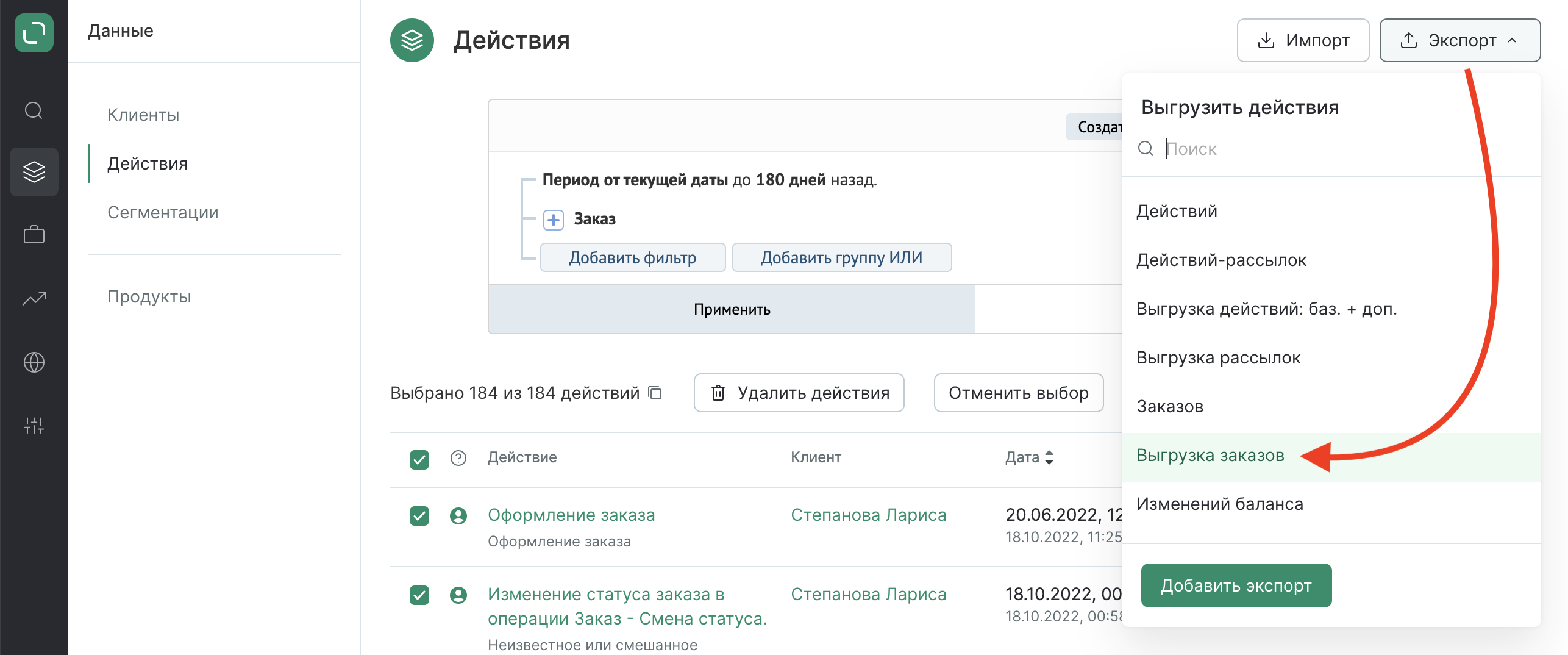Open Клиенты in the Данные menu
This screenshot has width=1568, height=655.
143,115
